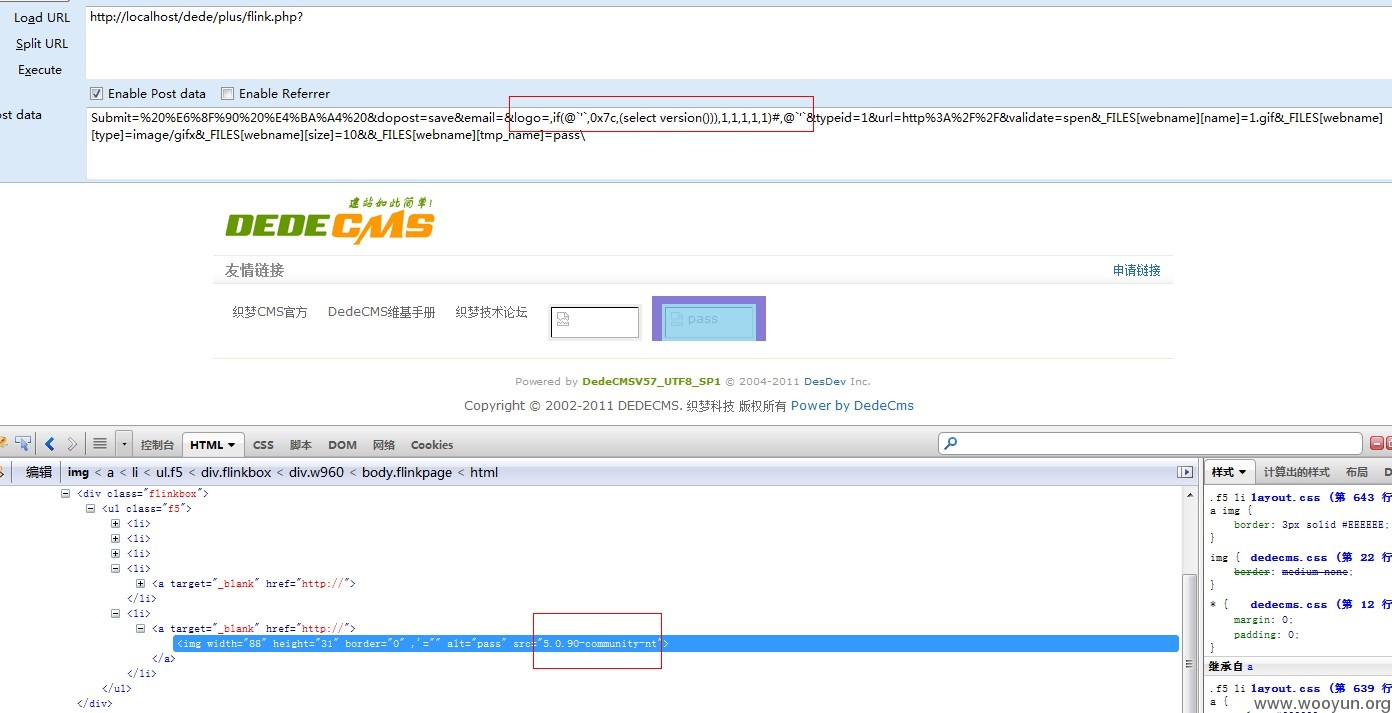
Task: Open the 申请链接 link
Action: pyautogui.click(x=1137, y=270)
